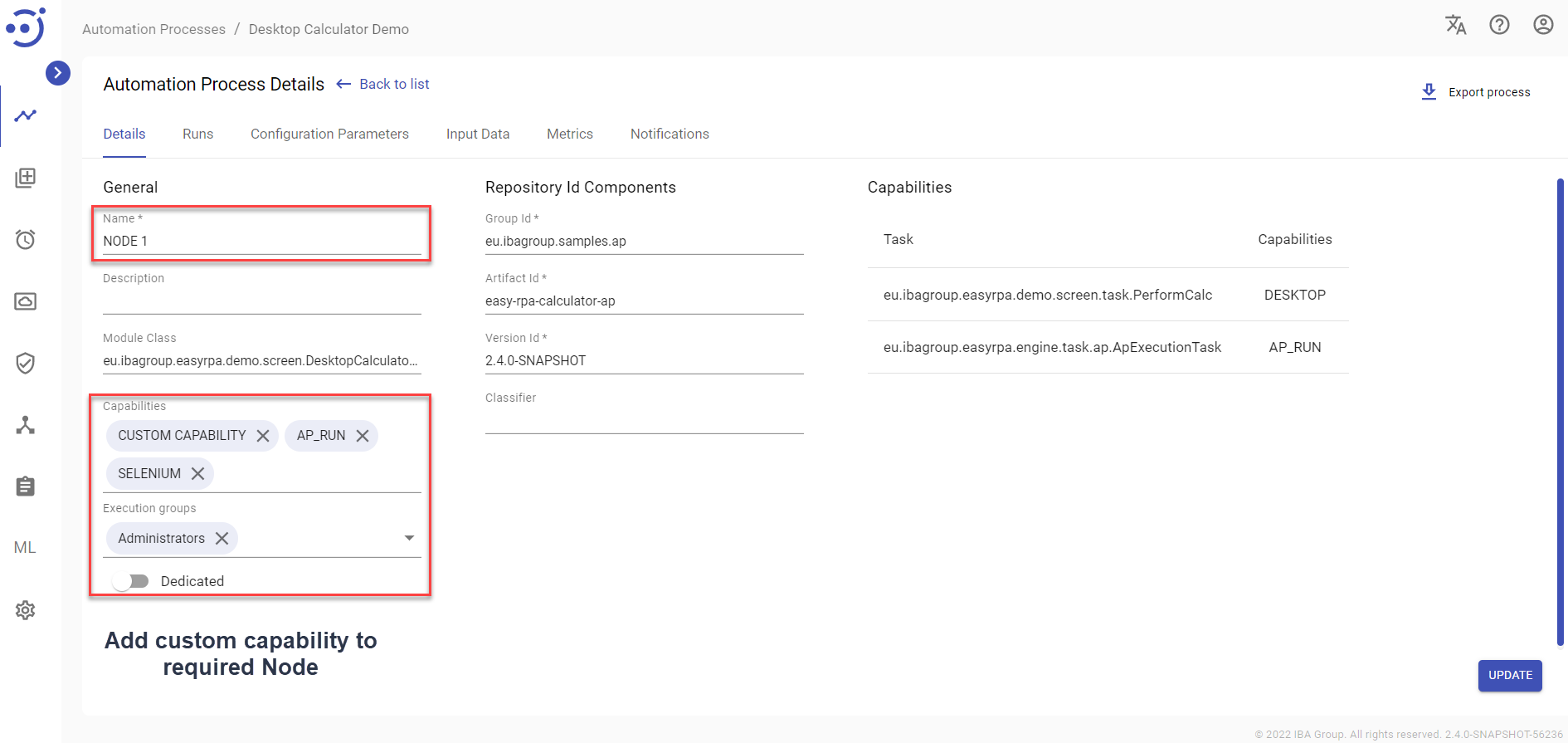Open the ML section in sidebar
The width and height of the screenshot is (1568, 743).
click(25, 548)
